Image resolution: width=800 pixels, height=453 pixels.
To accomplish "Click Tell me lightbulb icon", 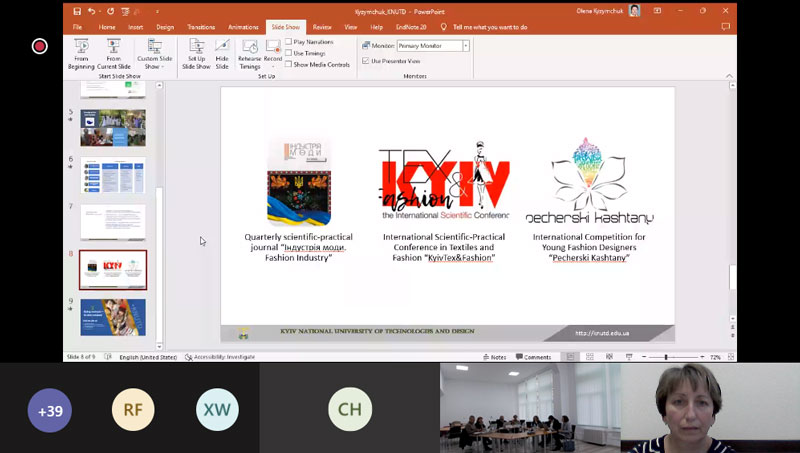I will (x=443, y=27).
